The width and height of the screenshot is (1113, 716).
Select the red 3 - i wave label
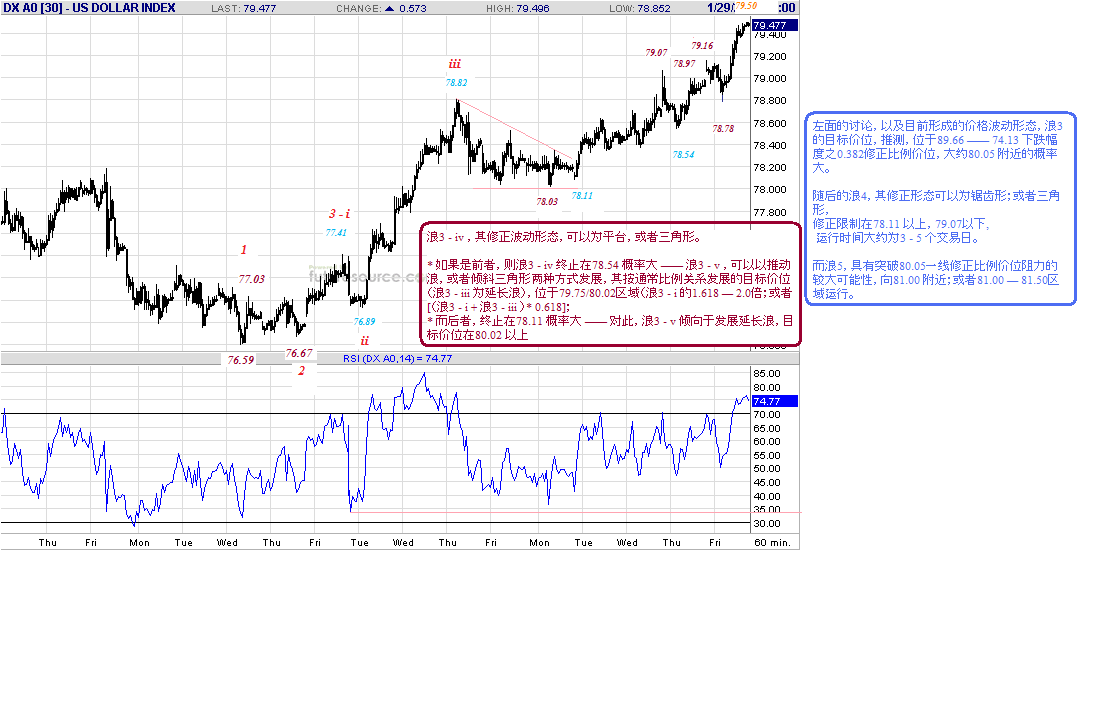pyautogui.click(x=339, y=214)
